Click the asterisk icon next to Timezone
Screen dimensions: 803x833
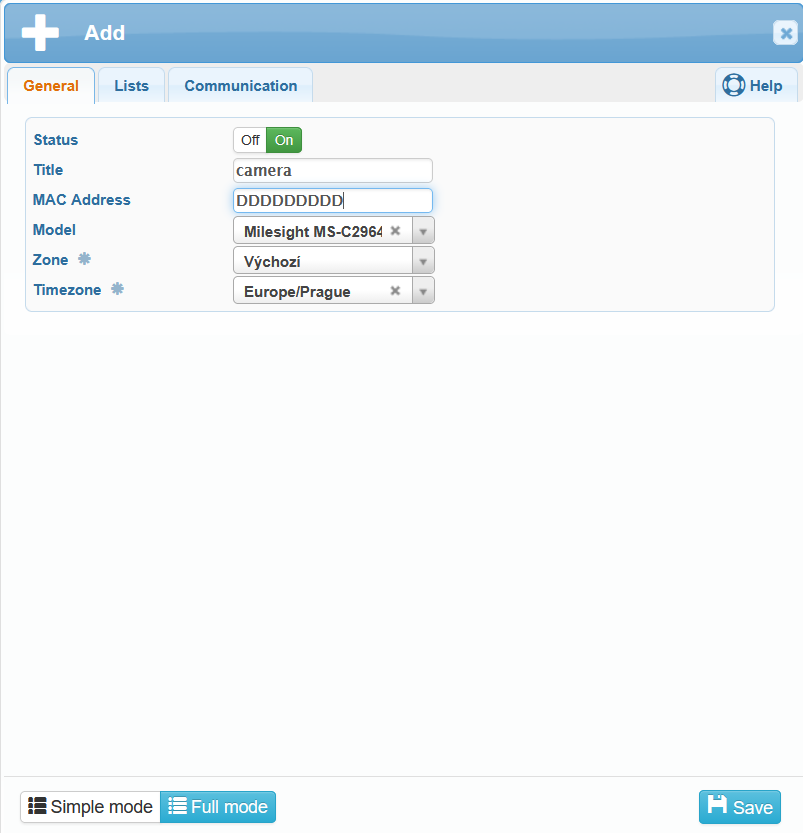[117, 289]
